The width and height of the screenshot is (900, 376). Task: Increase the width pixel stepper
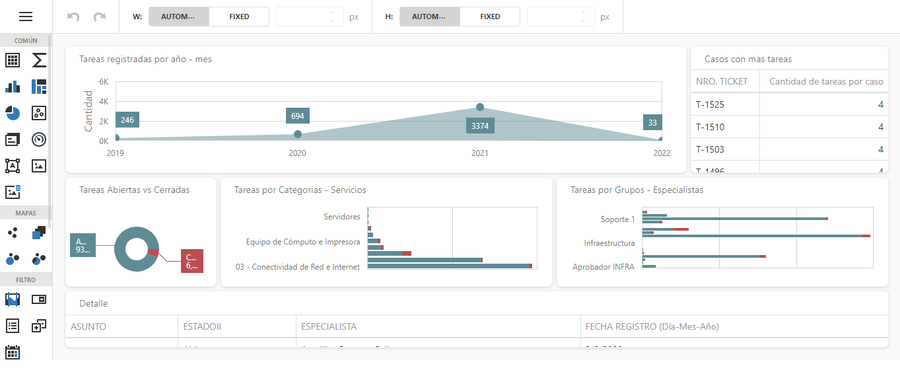click(332, 12)
